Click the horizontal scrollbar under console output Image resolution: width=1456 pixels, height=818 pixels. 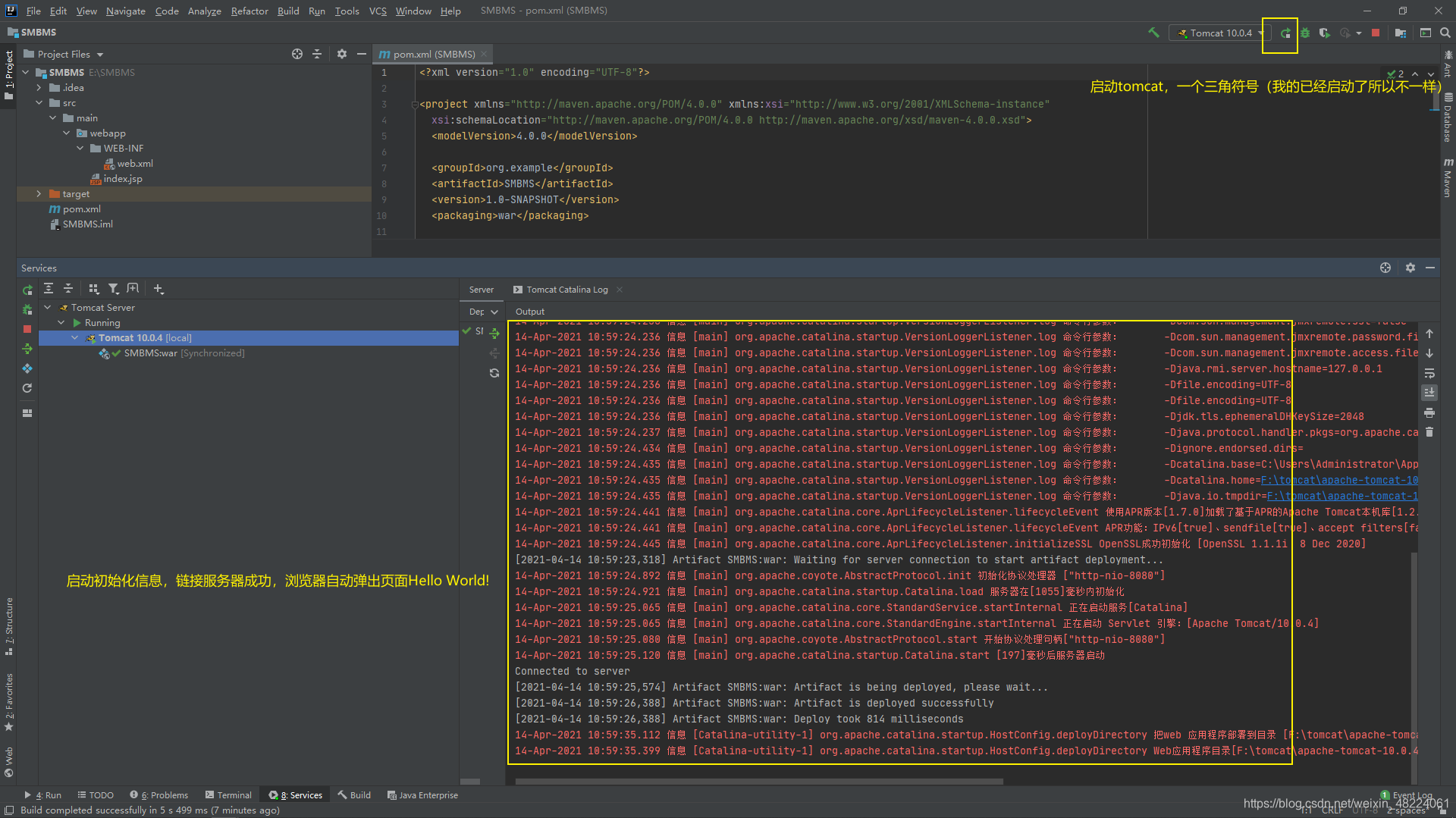[758, 781]
